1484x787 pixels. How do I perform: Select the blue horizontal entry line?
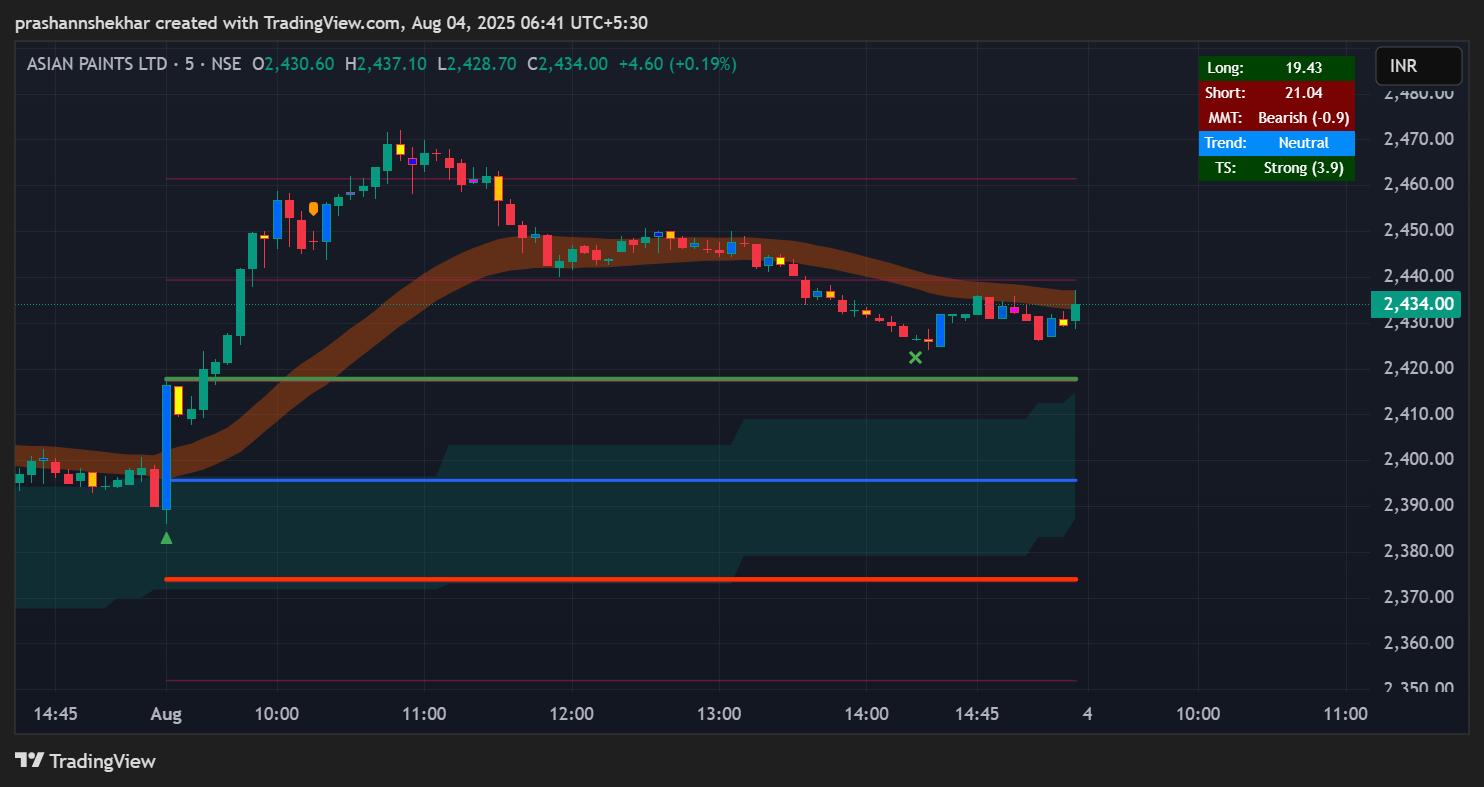(x=620, y=480)
